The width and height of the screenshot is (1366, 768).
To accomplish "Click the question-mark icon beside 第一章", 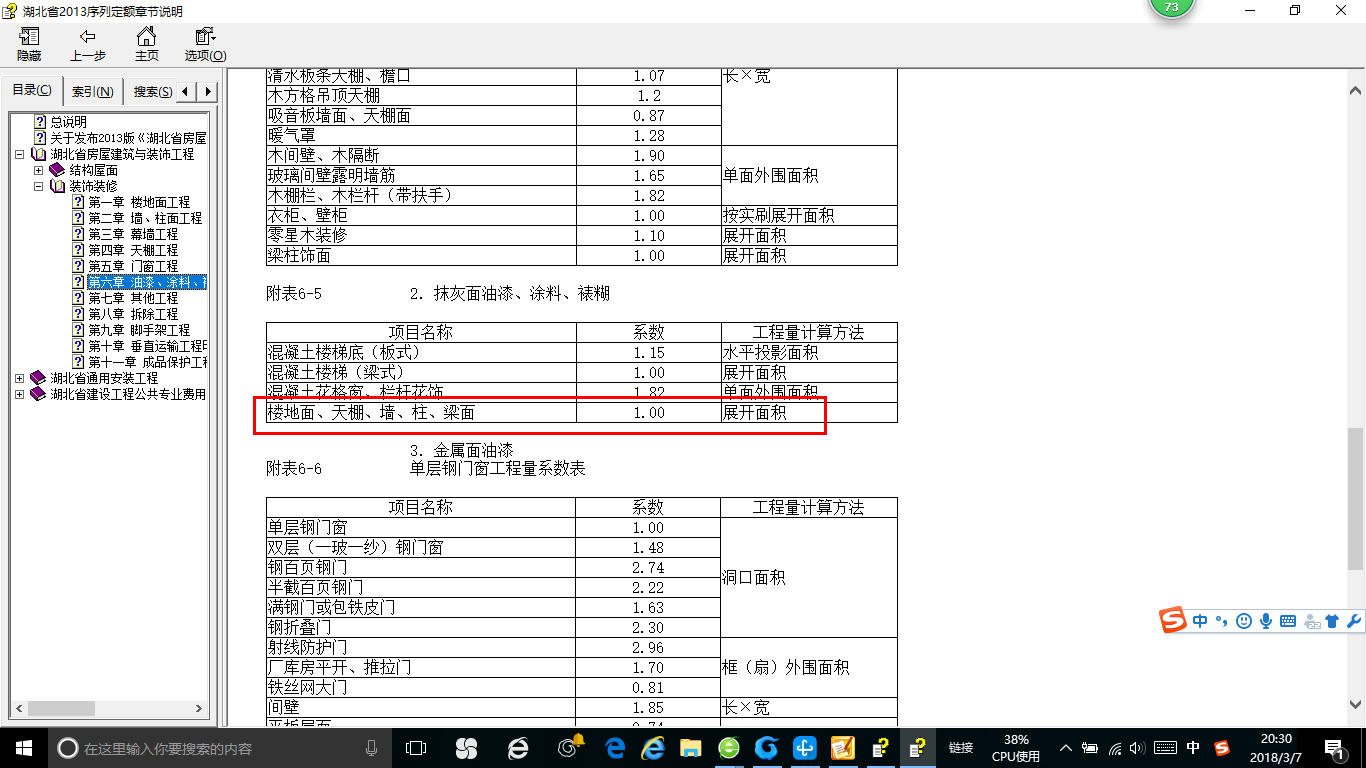I will click(78, 202).
